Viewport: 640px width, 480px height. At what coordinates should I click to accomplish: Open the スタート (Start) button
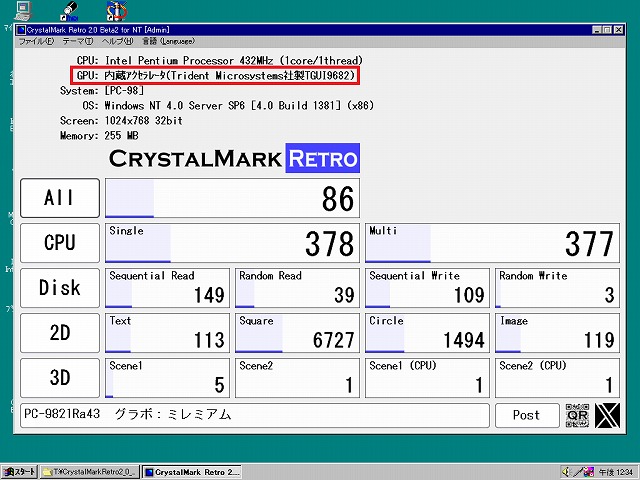(x=19, y=472)
